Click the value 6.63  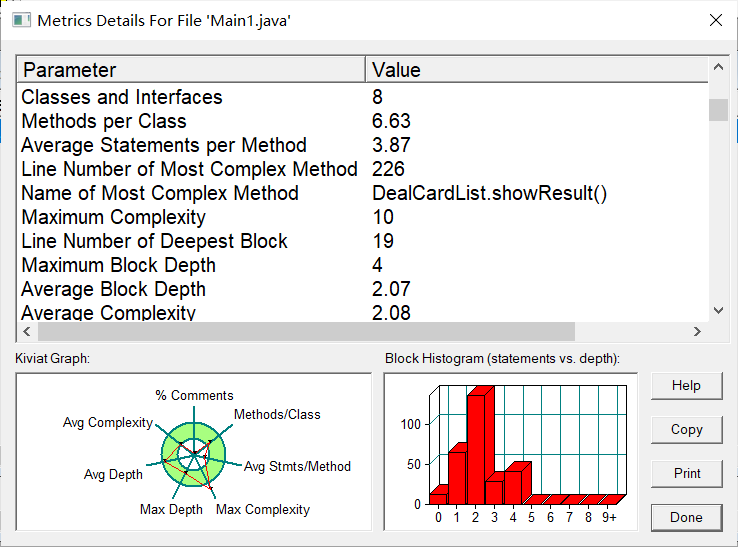coord(391,121)
